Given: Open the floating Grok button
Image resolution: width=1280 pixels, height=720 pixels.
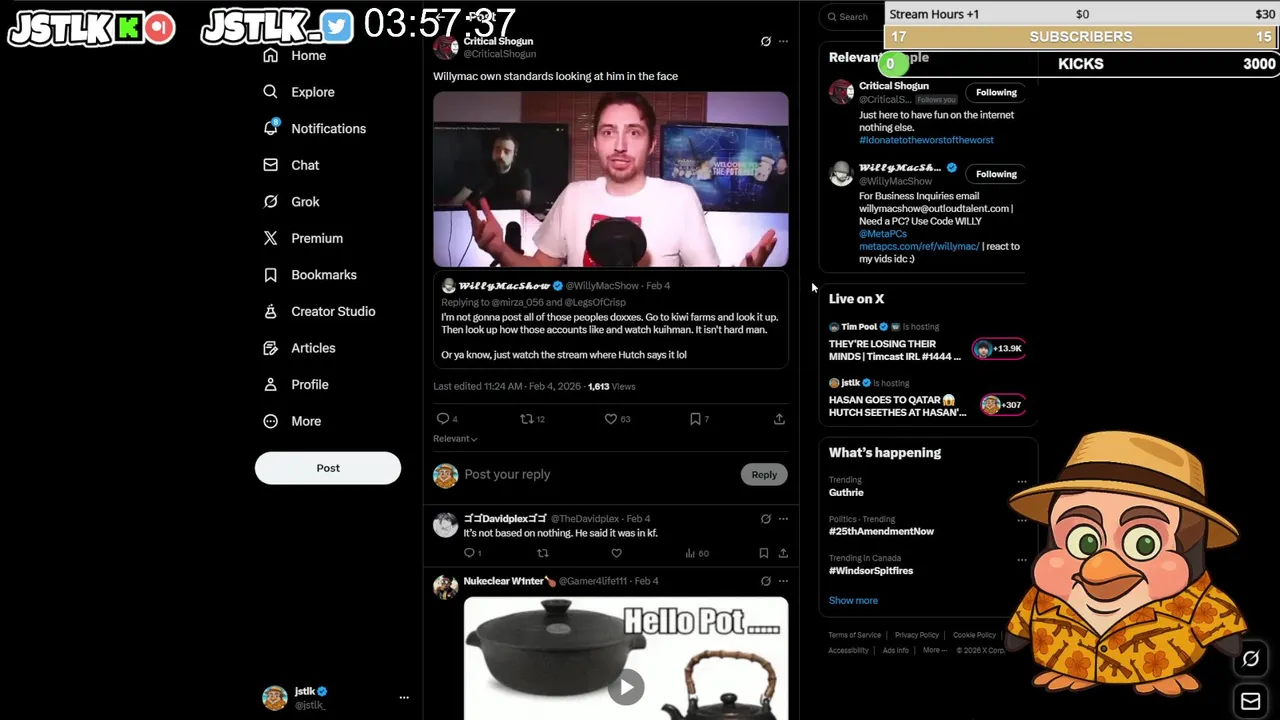Looking at the screenshot, I should click(1251, 659).
